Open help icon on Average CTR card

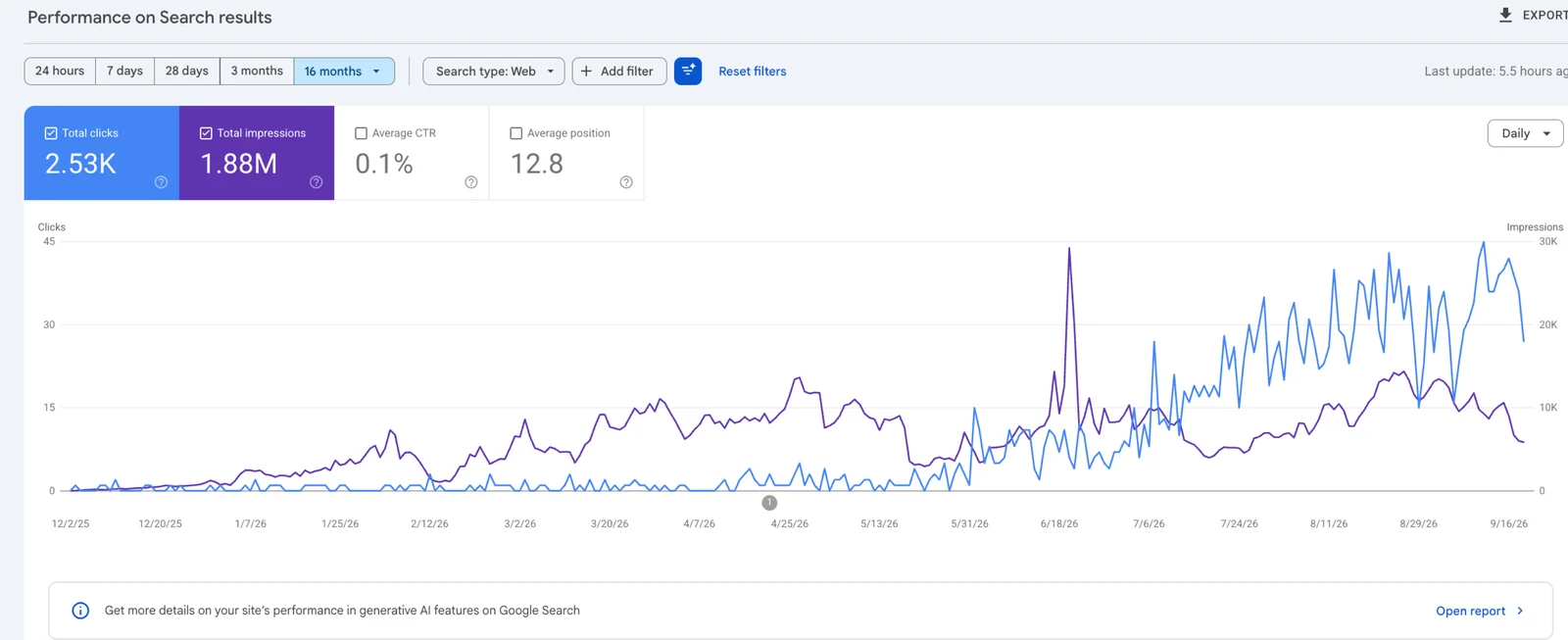coord(470,182)
